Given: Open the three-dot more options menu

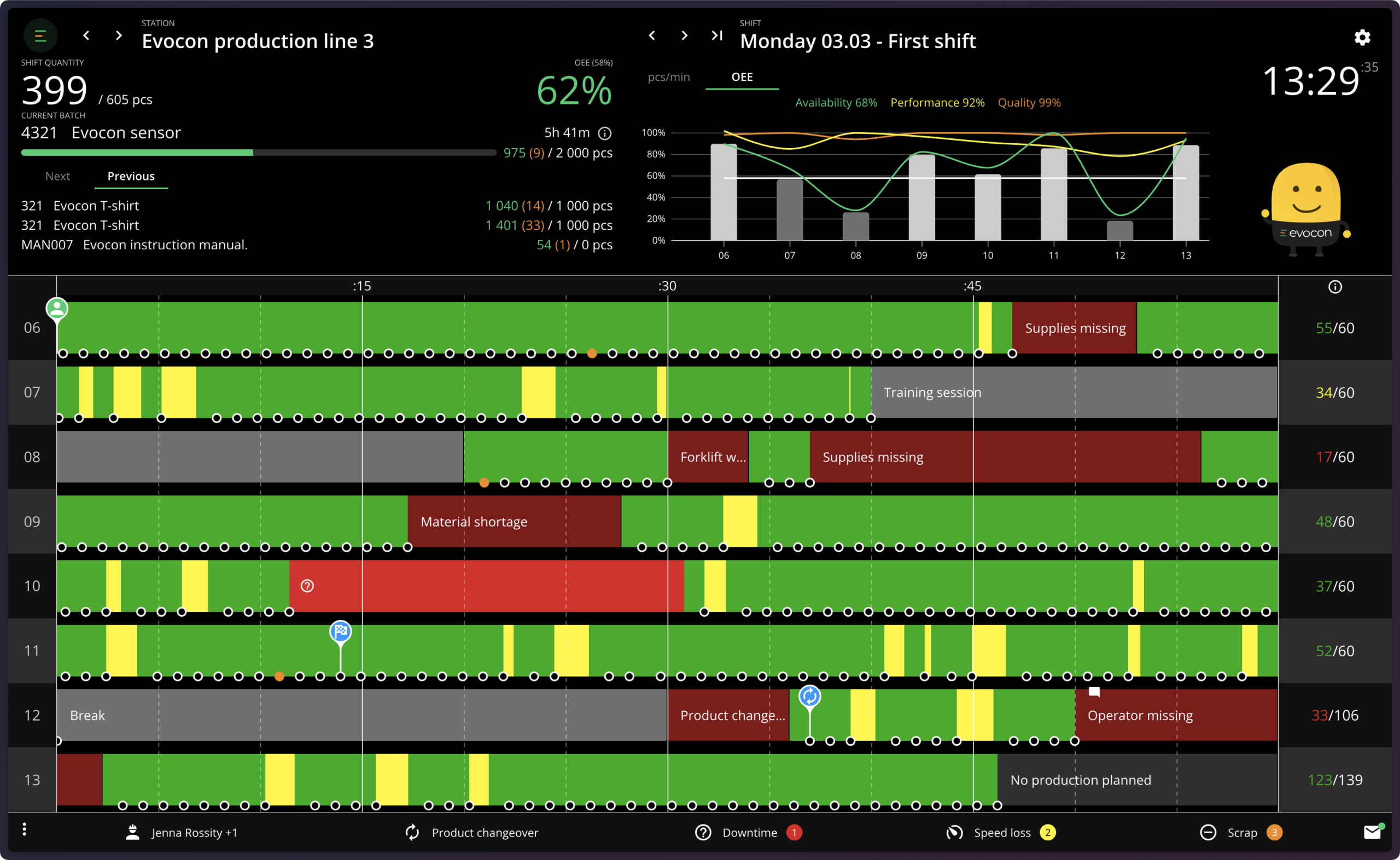Looking at the screenshot, I should 24,830.
